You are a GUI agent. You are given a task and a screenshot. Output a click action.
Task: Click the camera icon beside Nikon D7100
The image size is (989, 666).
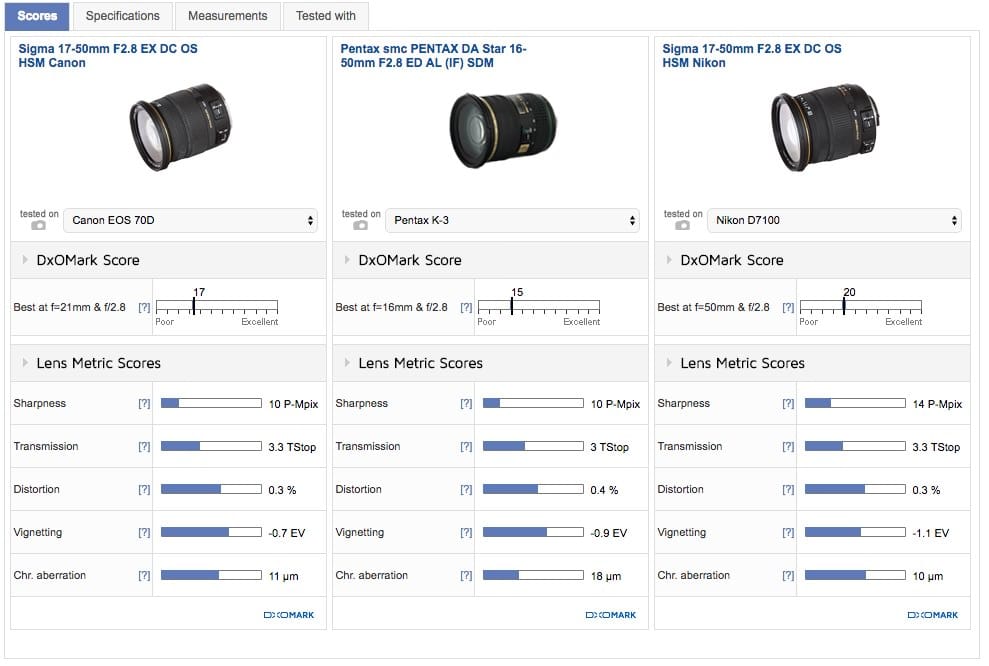click(x=682, y=225)
